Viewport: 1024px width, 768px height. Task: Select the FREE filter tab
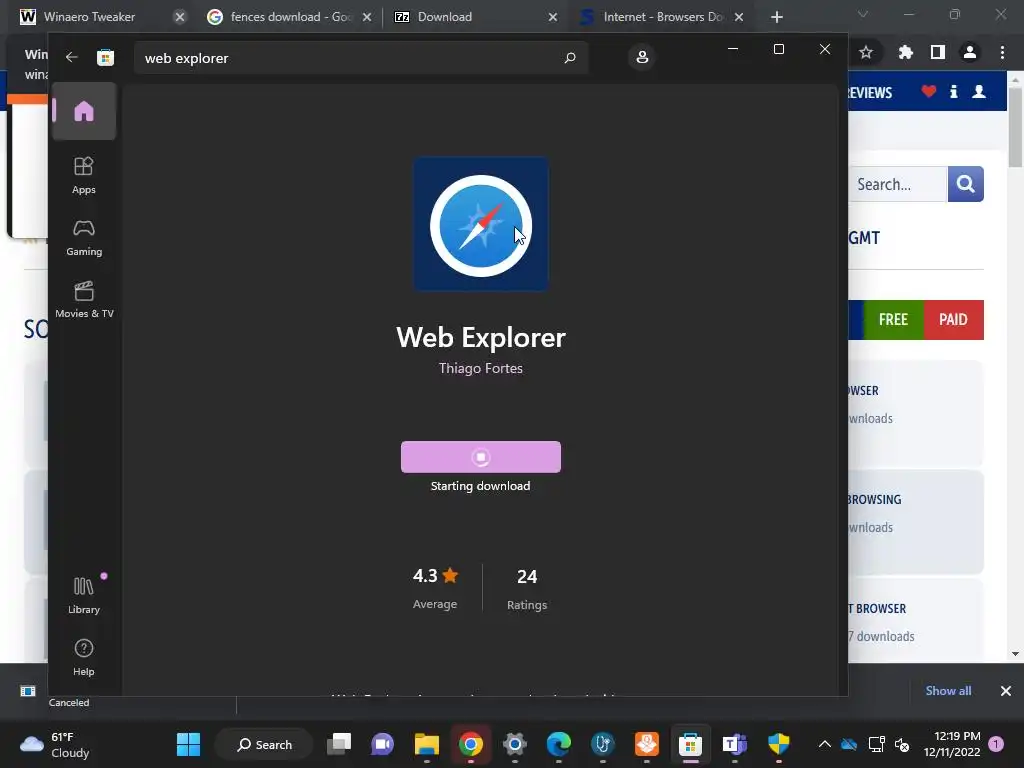(x=893, y=320)
